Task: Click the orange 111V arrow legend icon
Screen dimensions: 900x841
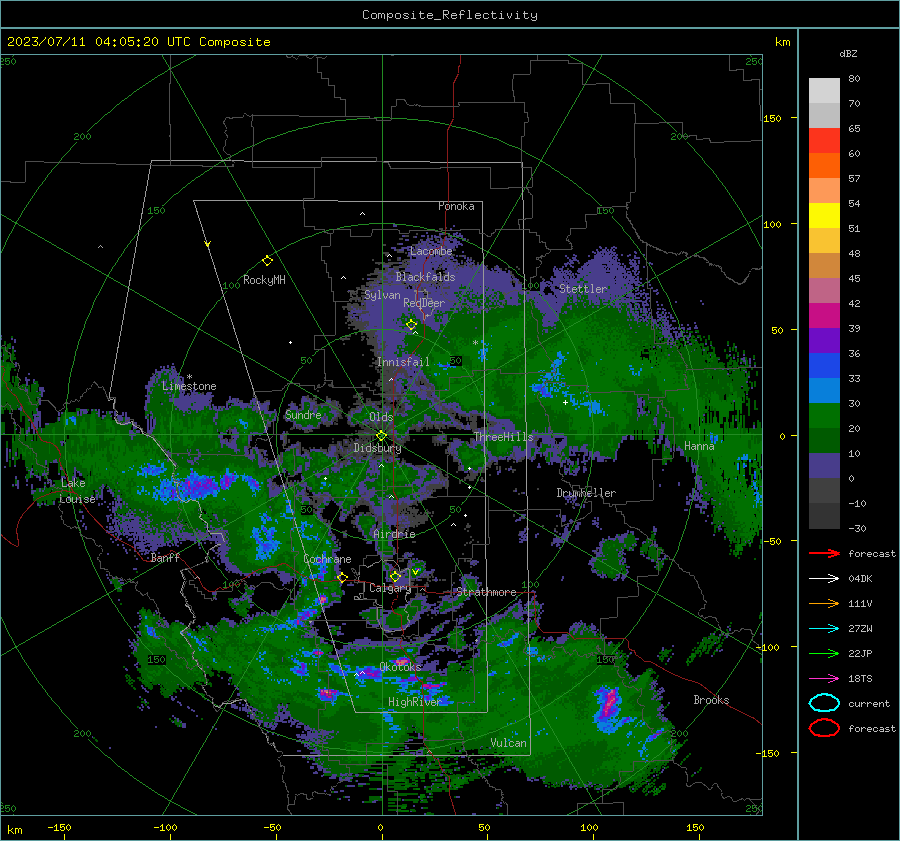Action: pyautogui.click(x=824, y=603)
